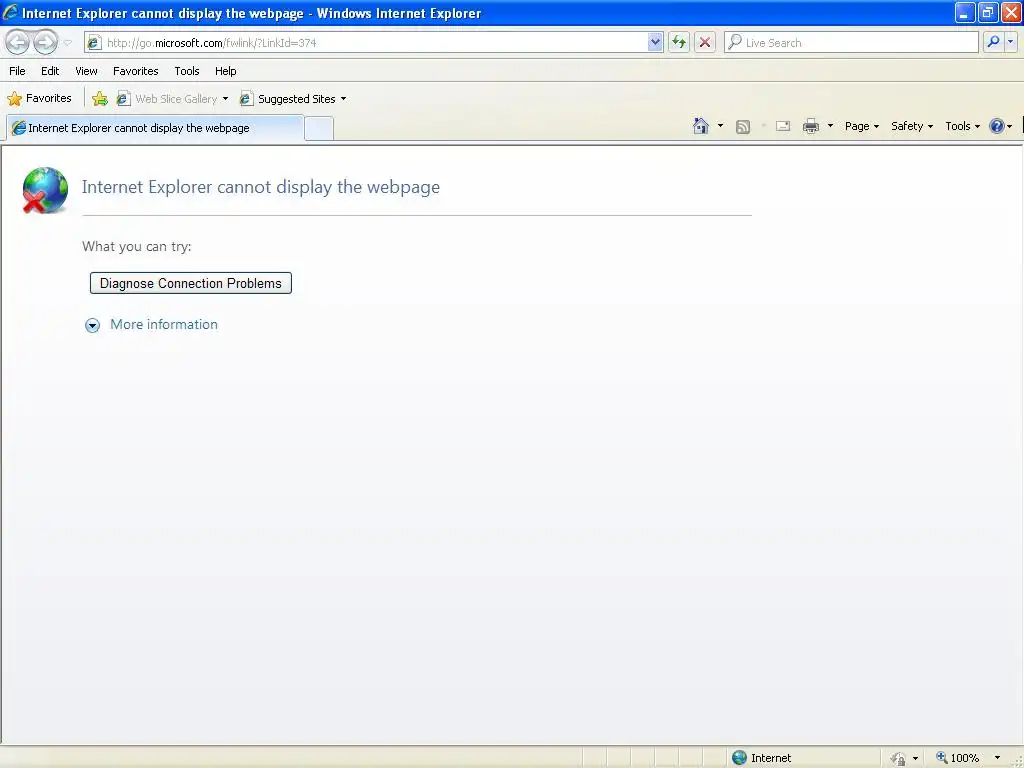The height and width of the screenshot is (768, 1024).
Task: Click the RSS Feeds icon
Action: pos(743,127)
